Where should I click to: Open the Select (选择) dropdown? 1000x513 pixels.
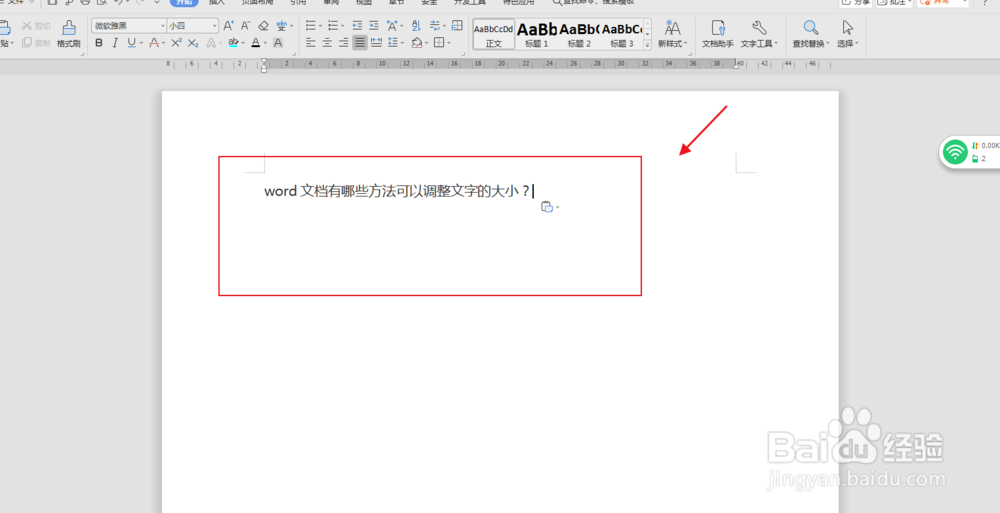tap(848, 33)
